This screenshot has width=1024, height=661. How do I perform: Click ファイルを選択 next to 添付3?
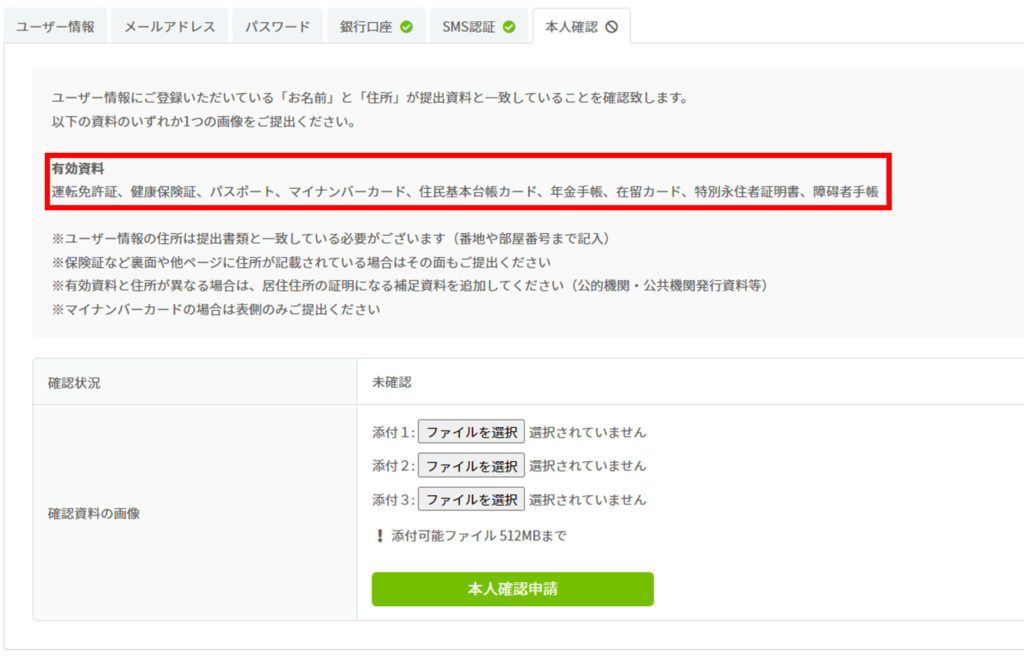tap(471, 499)
